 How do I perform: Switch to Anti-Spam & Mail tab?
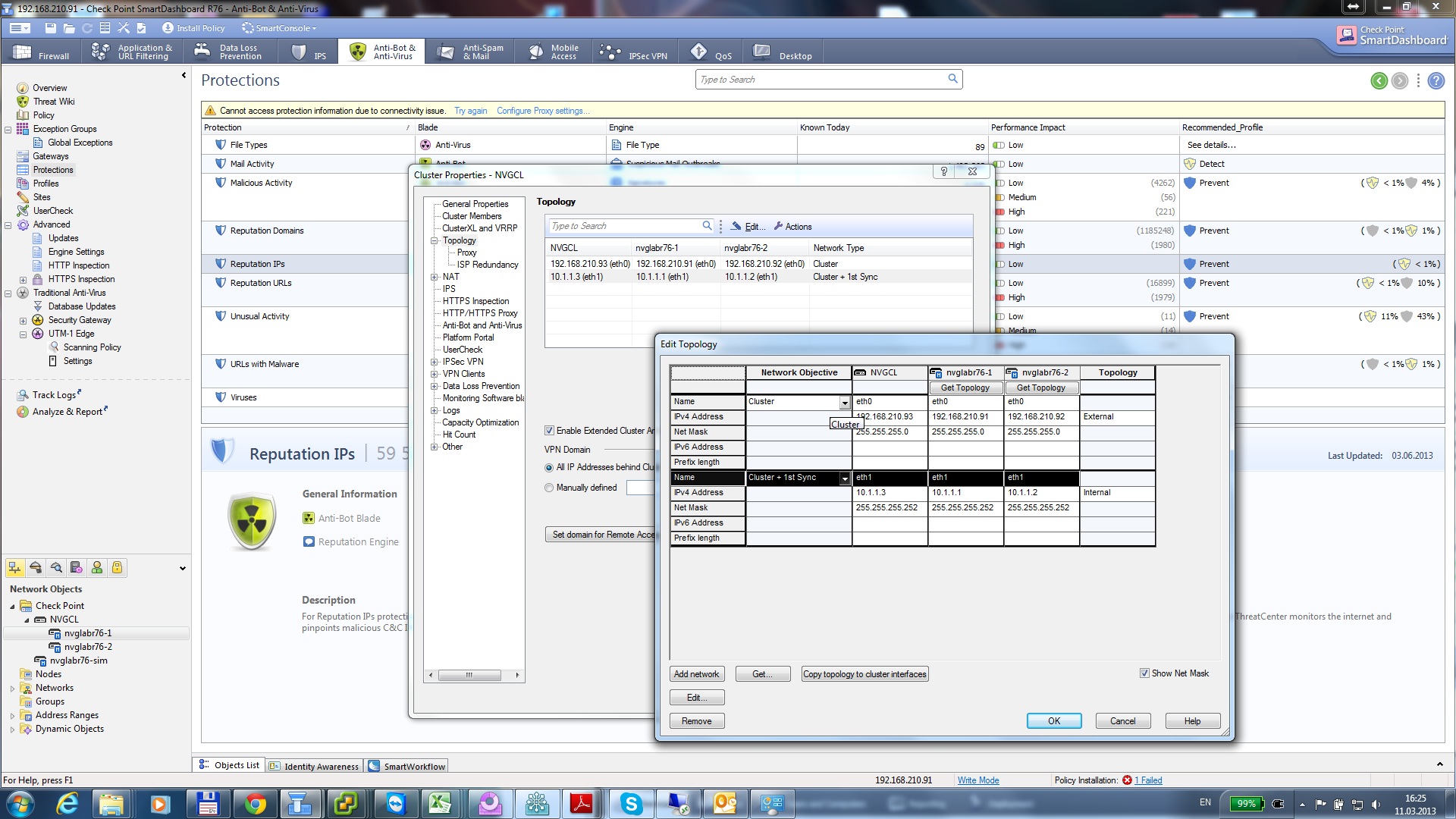click(x=472, y=52)
